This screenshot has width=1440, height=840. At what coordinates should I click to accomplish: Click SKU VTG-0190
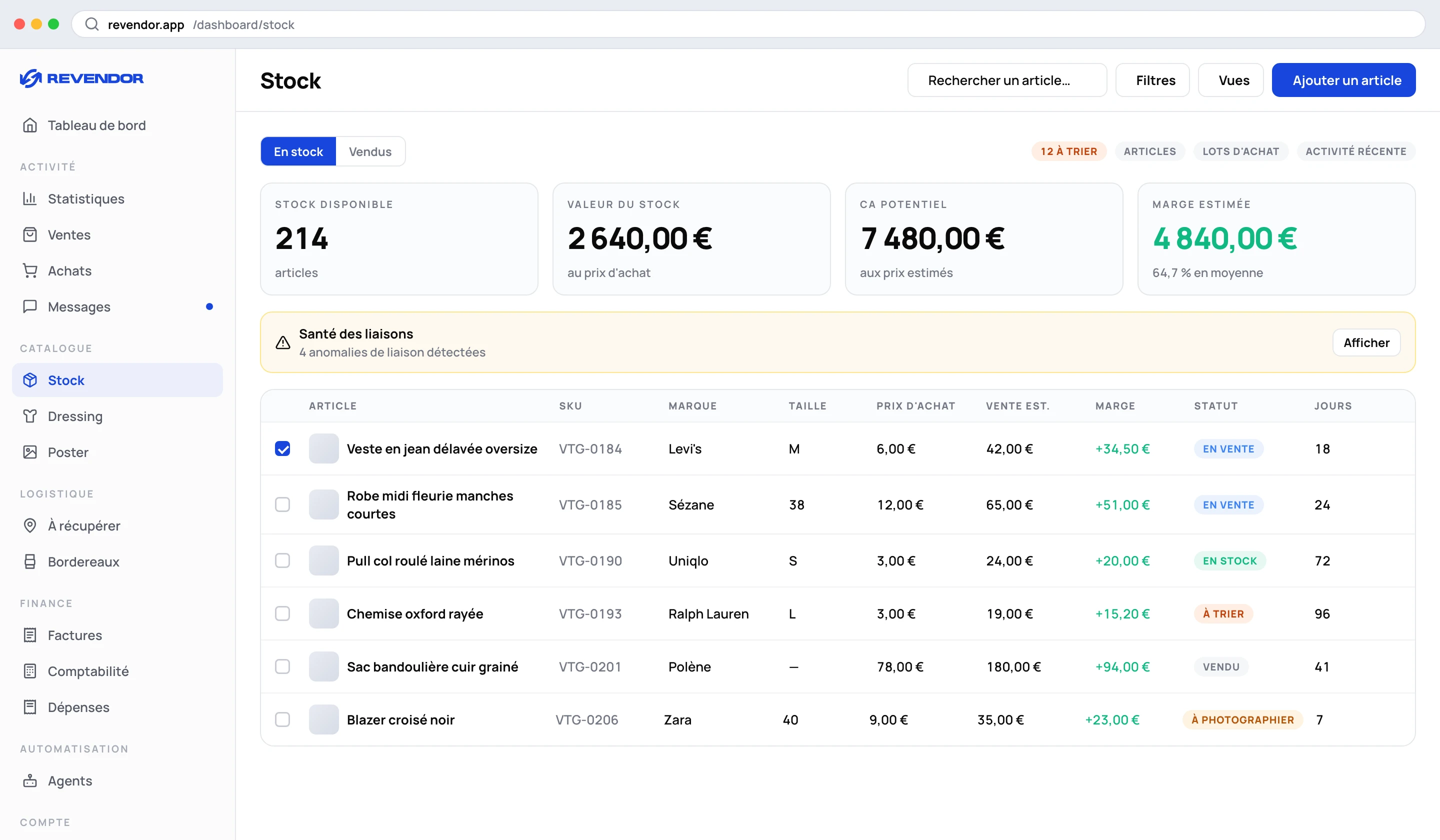[x=590, y=560]
